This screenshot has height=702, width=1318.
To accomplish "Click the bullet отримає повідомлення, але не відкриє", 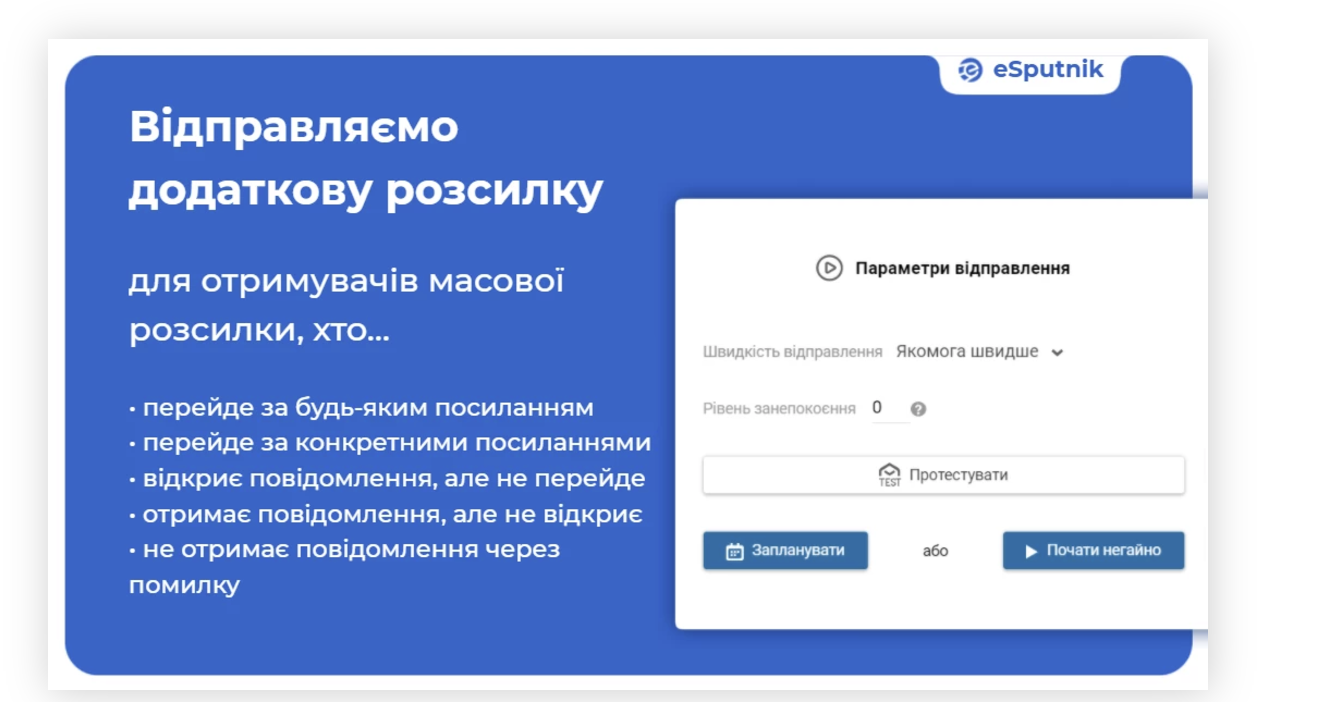I will coord(386,514).
